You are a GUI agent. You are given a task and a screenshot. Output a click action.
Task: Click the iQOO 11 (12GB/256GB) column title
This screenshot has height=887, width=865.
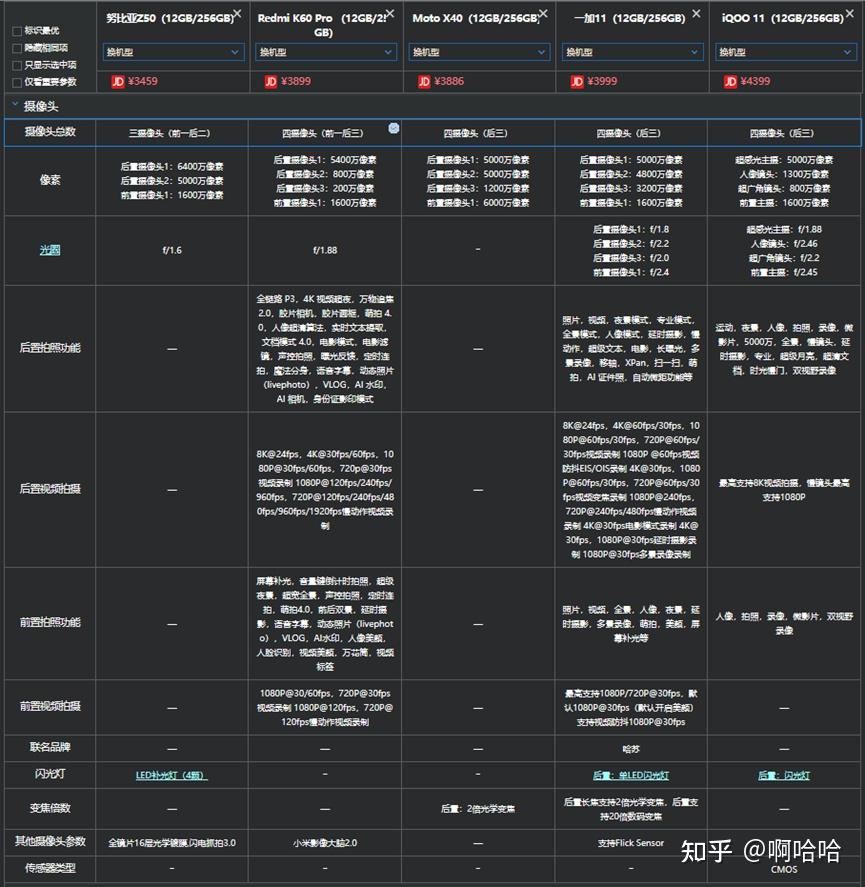coord(783,19)
